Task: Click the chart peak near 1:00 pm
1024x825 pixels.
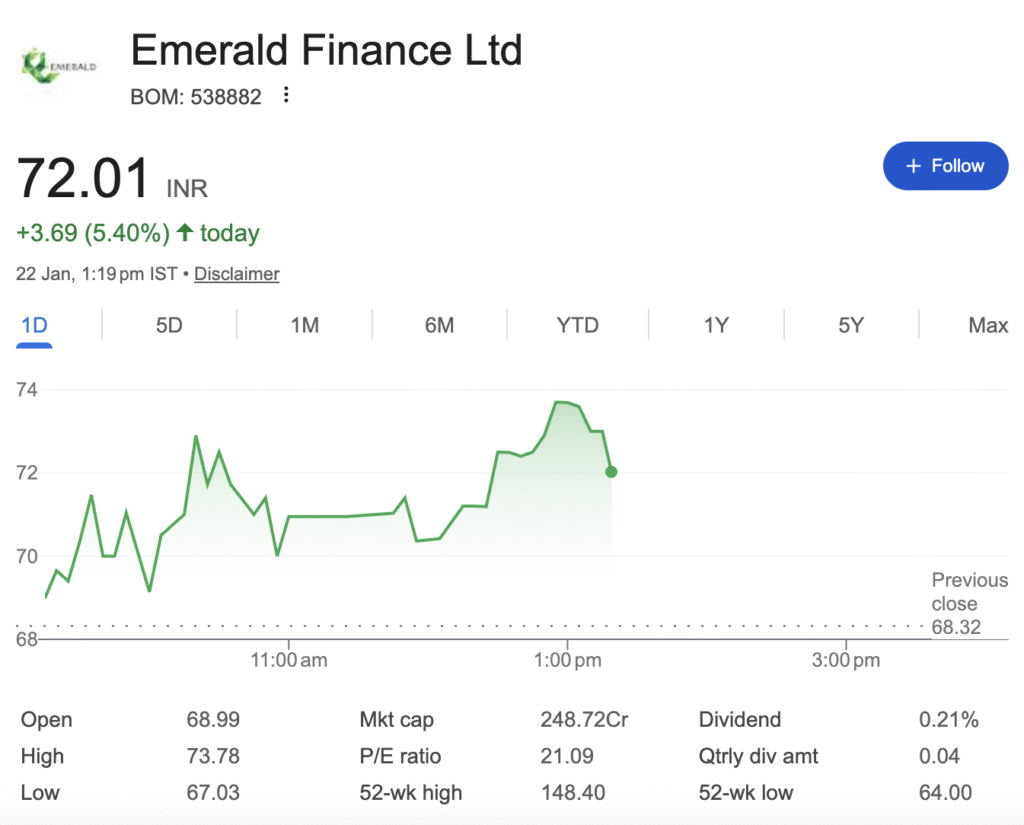Action: coord(558,402)
